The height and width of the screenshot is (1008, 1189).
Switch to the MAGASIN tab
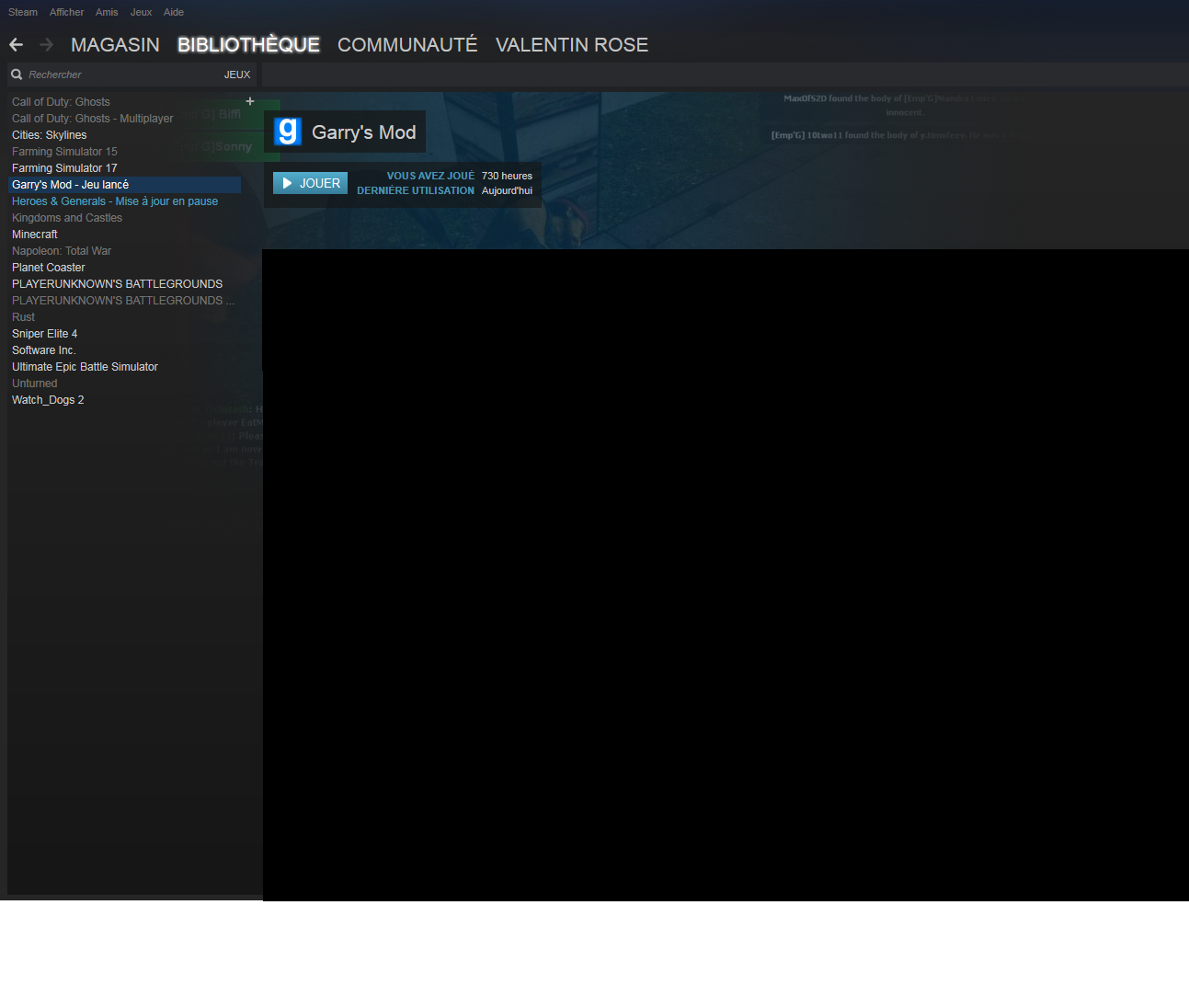tap(115, 44)
